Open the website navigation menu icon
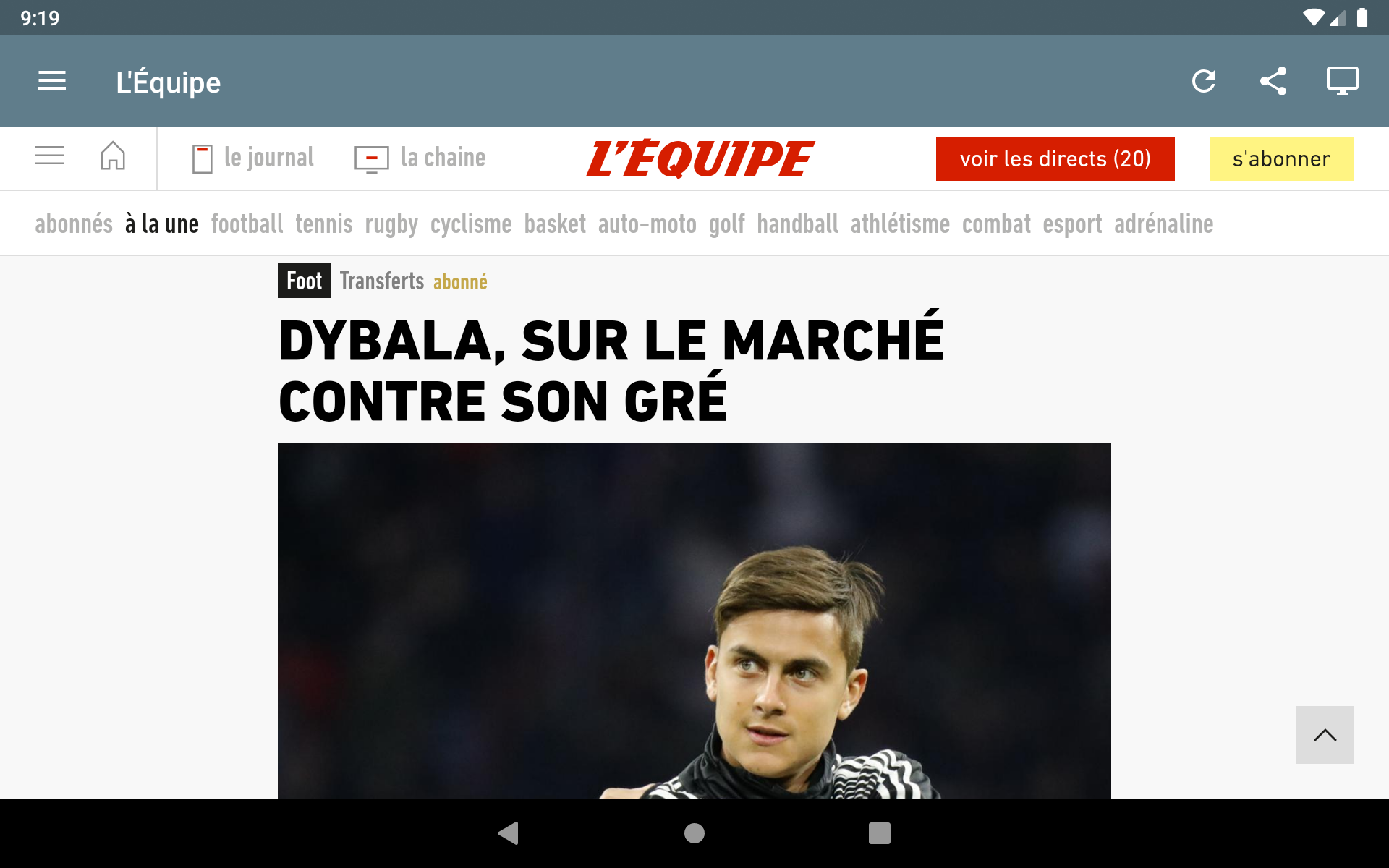Screen dimensions: 1389x868 (49, 156)
